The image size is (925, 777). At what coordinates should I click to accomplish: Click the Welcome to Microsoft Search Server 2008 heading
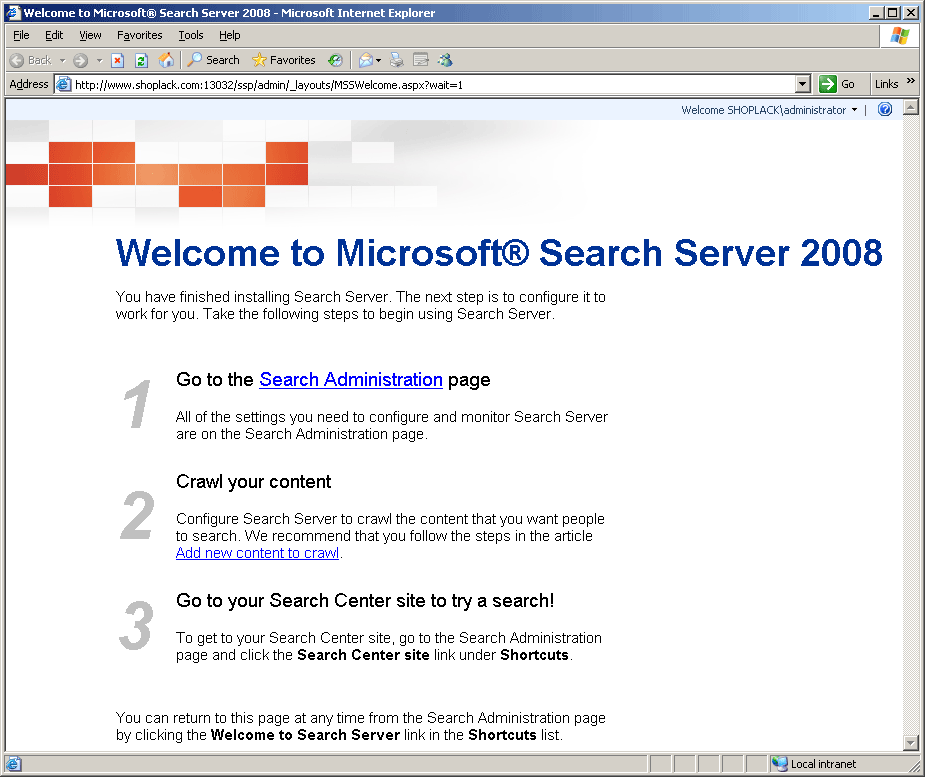tap(499, 253)
